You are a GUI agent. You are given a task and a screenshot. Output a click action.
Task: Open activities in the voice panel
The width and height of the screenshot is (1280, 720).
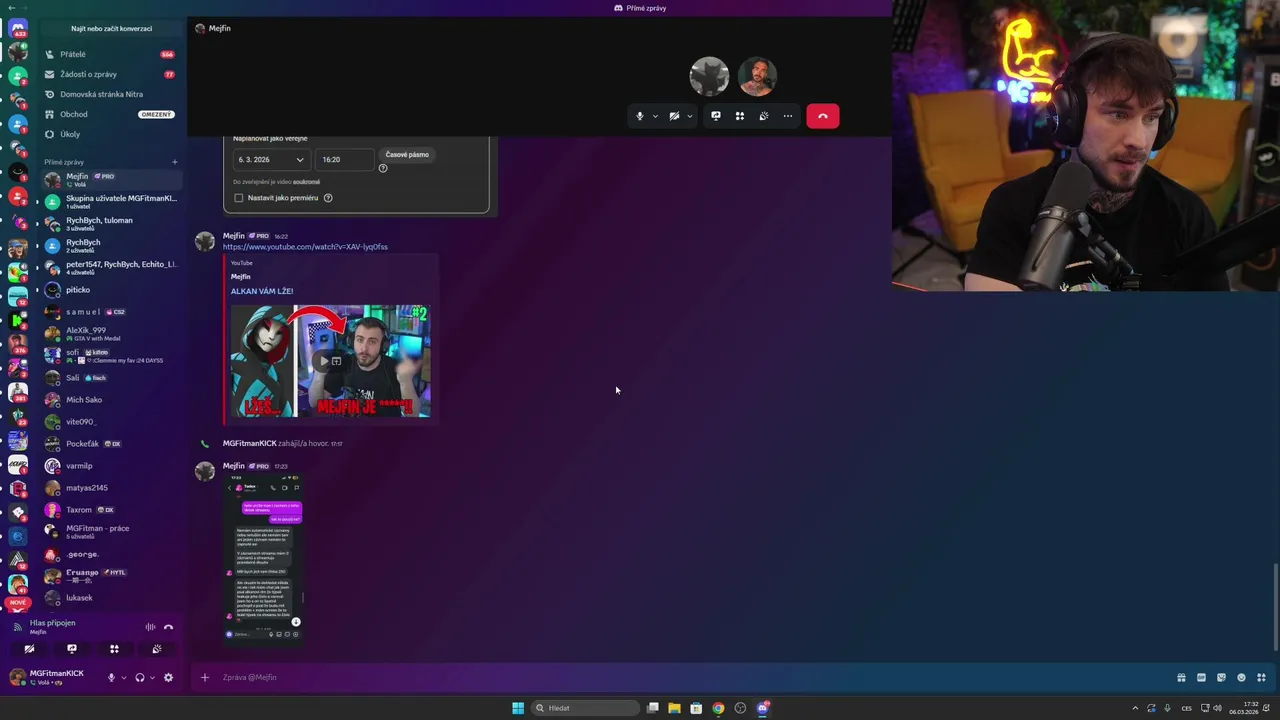pyautogui.click(x=114, y=649)
